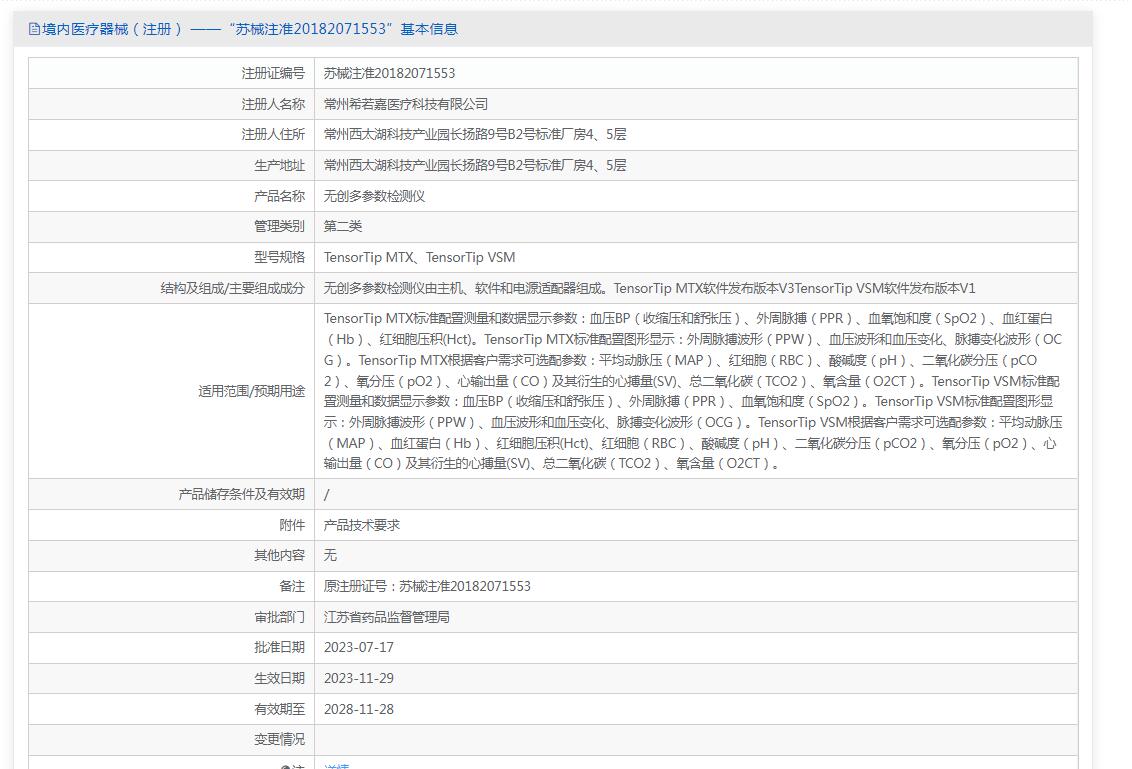The width and height of the screenshot is (1132, 769).
Task: Click the 适用范围/预期用途 label
Action: click(252, 391)
